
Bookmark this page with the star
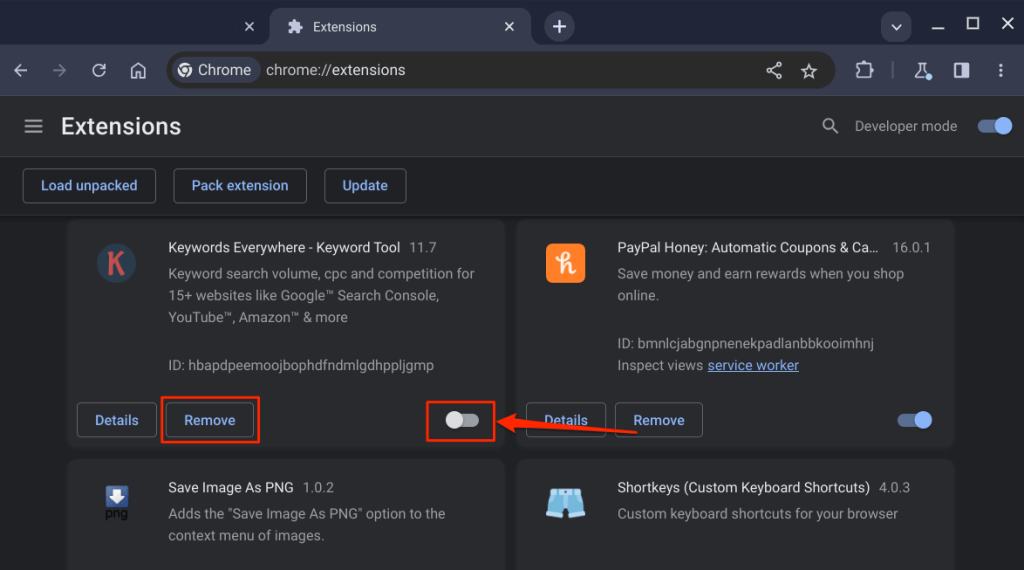[808, 71]
